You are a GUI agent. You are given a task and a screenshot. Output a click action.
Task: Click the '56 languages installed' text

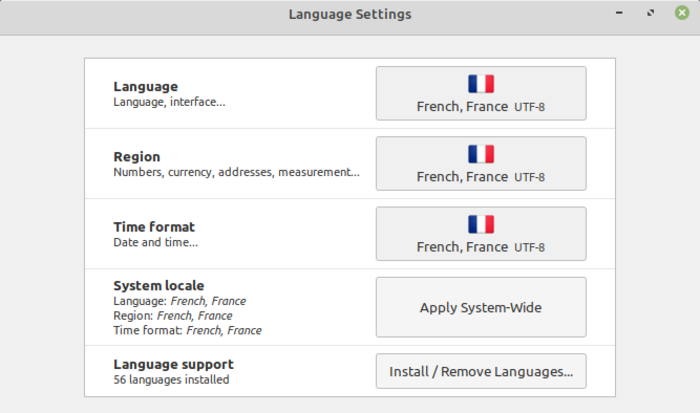click(171, 379)
